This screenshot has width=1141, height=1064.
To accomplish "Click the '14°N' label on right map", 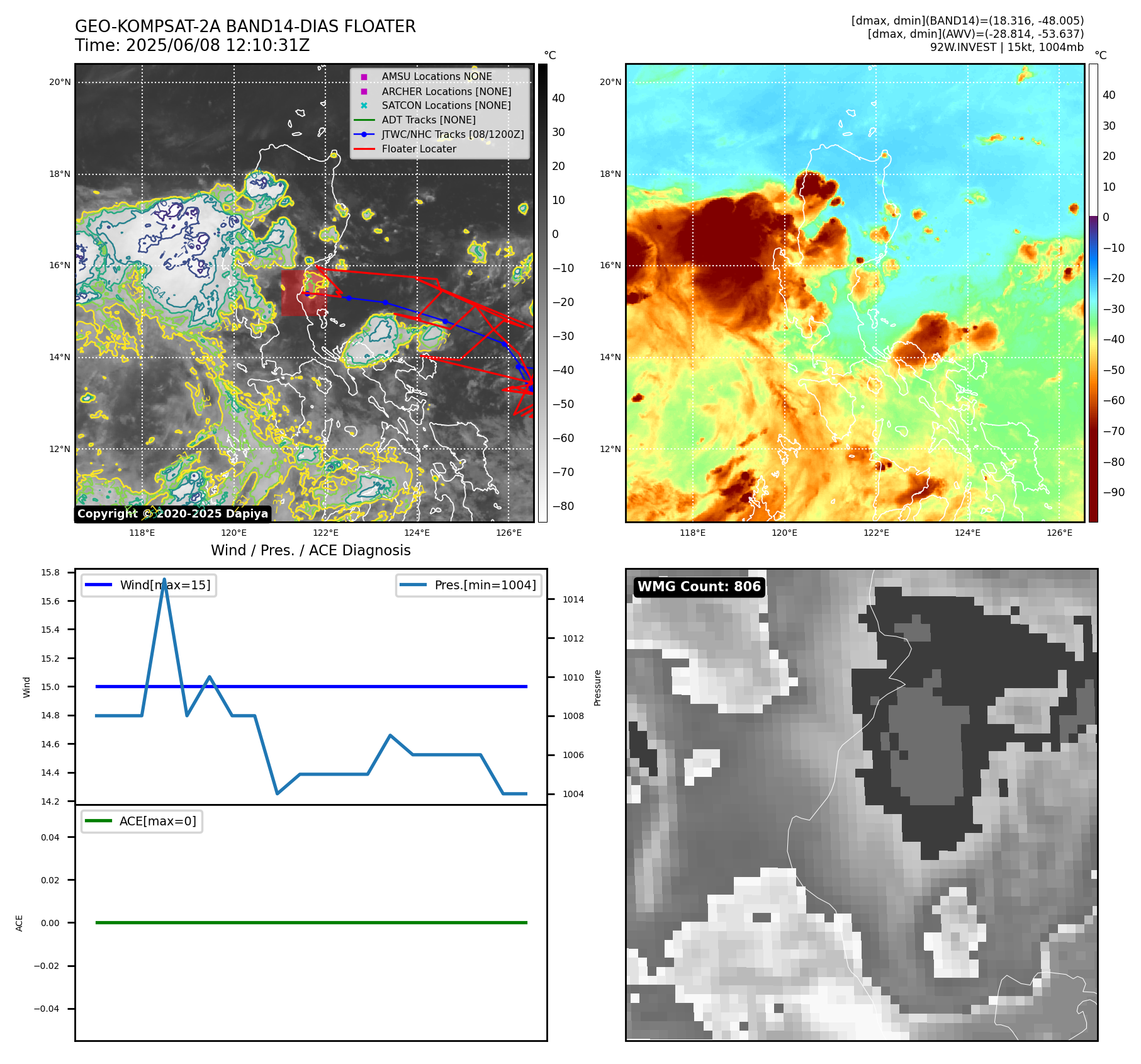I will [610, 357].
